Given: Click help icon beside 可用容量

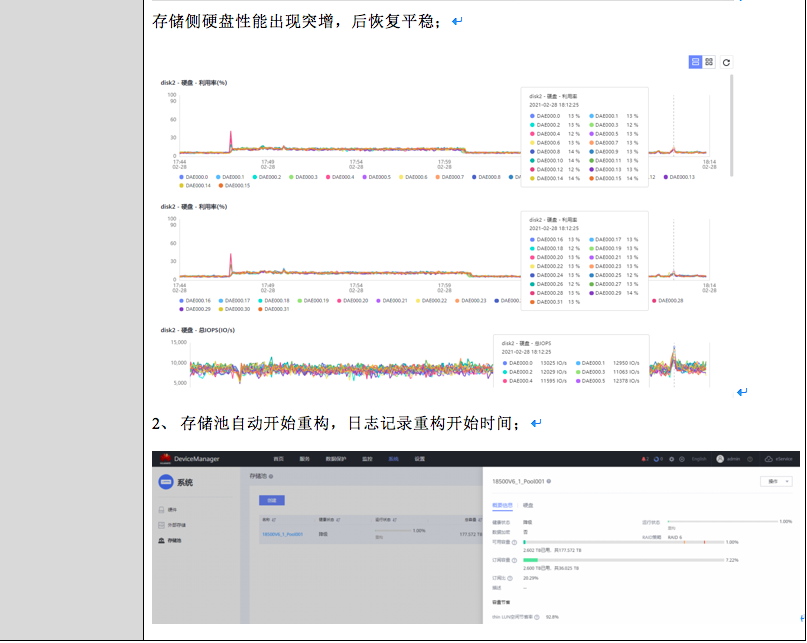Looking at the screenshot, I should pyautogui.click(x=514, y=542).
